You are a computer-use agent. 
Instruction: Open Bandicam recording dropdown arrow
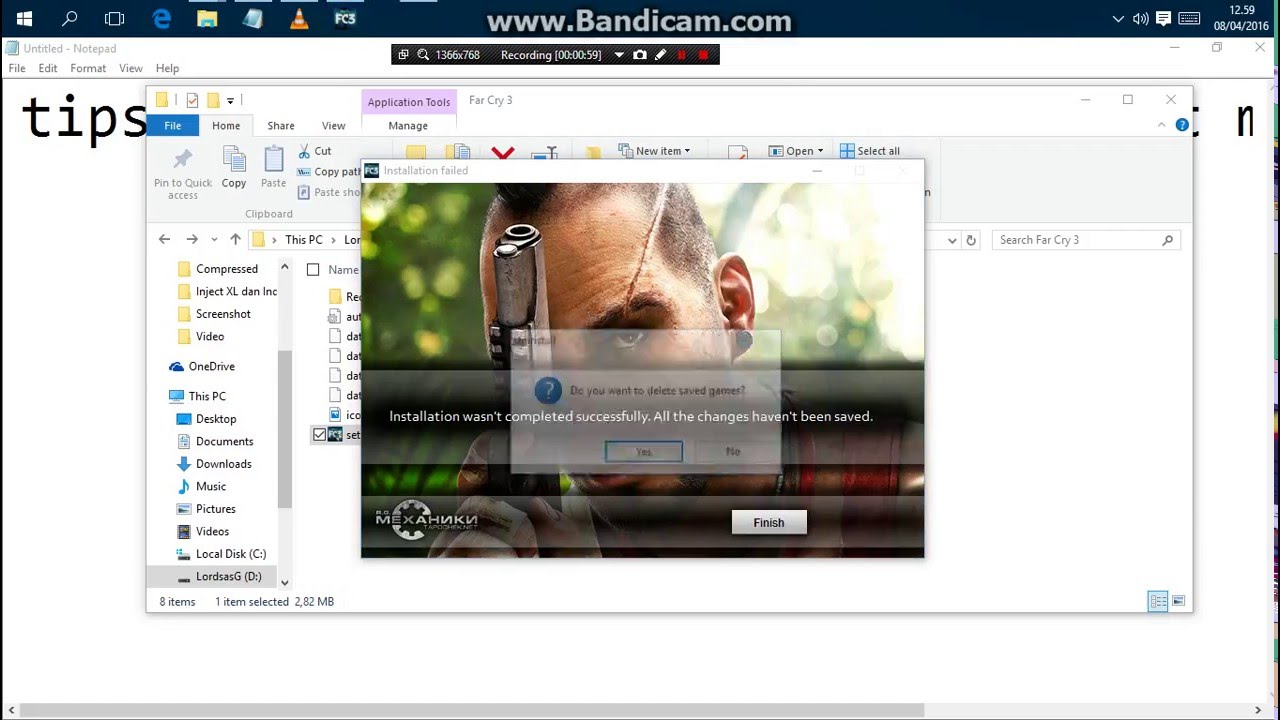click(619, 55)
